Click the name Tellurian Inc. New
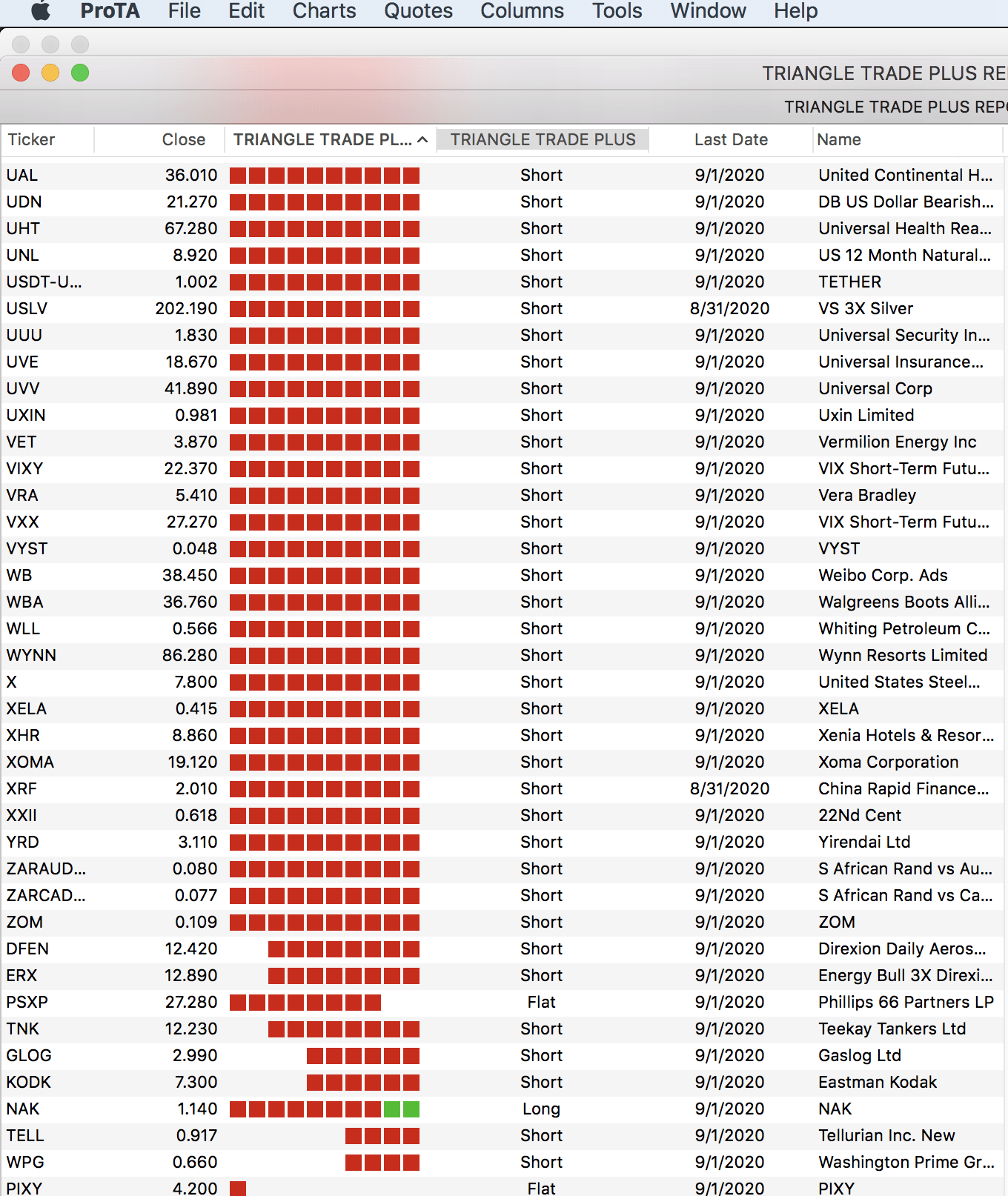The height and width of the screenshot is (1196, 1008). (x=886, y=1135)
